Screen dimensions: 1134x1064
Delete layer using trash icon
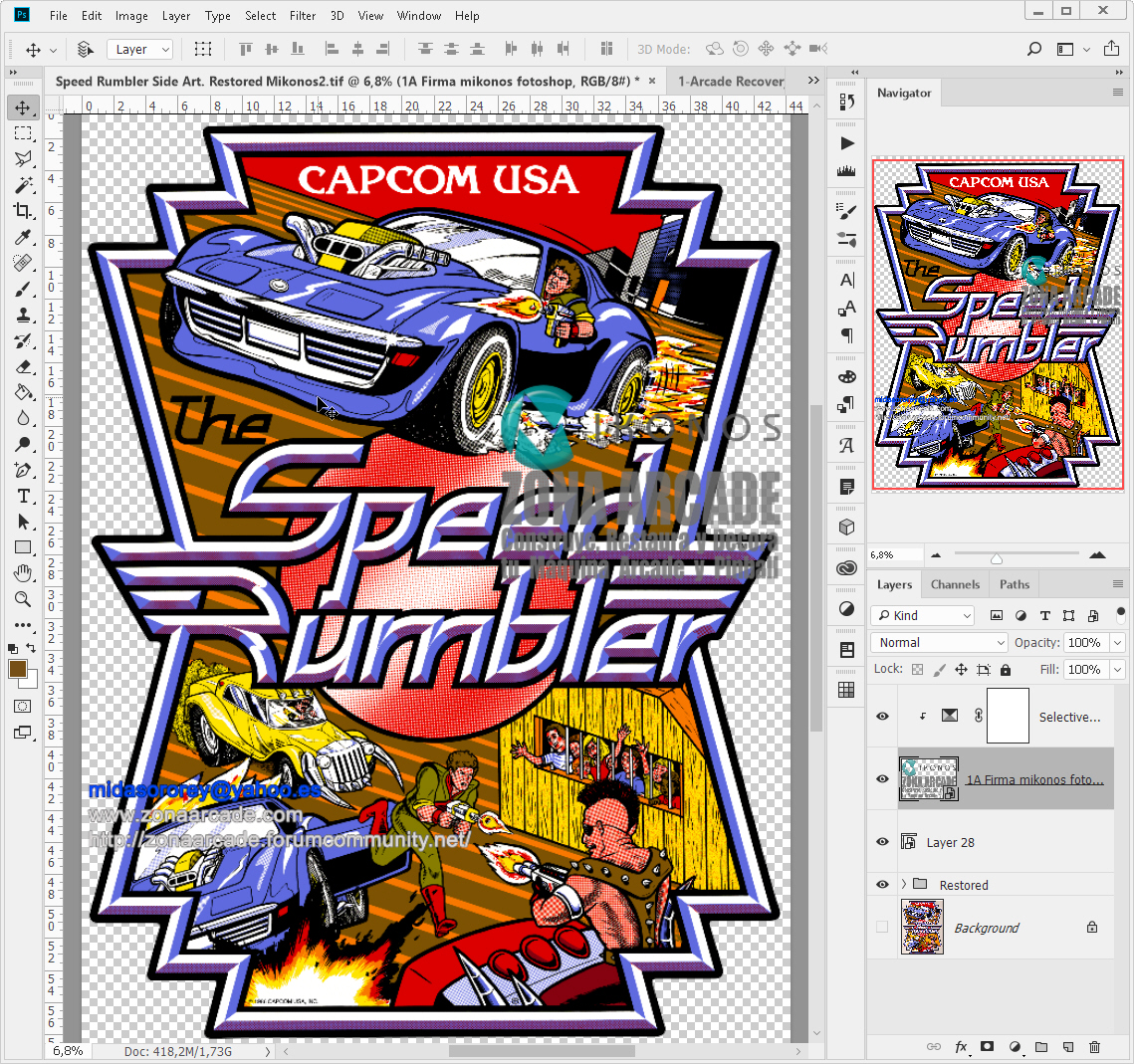point(1095,1047)
